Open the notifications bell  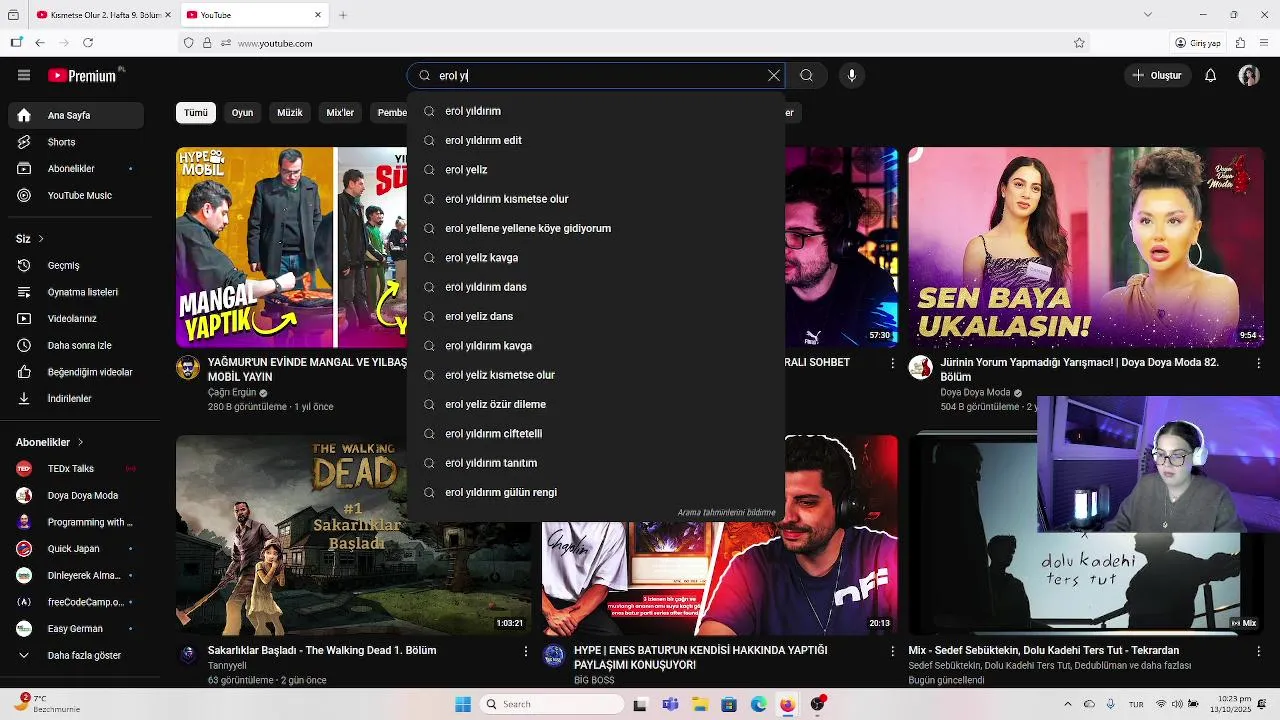(1210, 75)
